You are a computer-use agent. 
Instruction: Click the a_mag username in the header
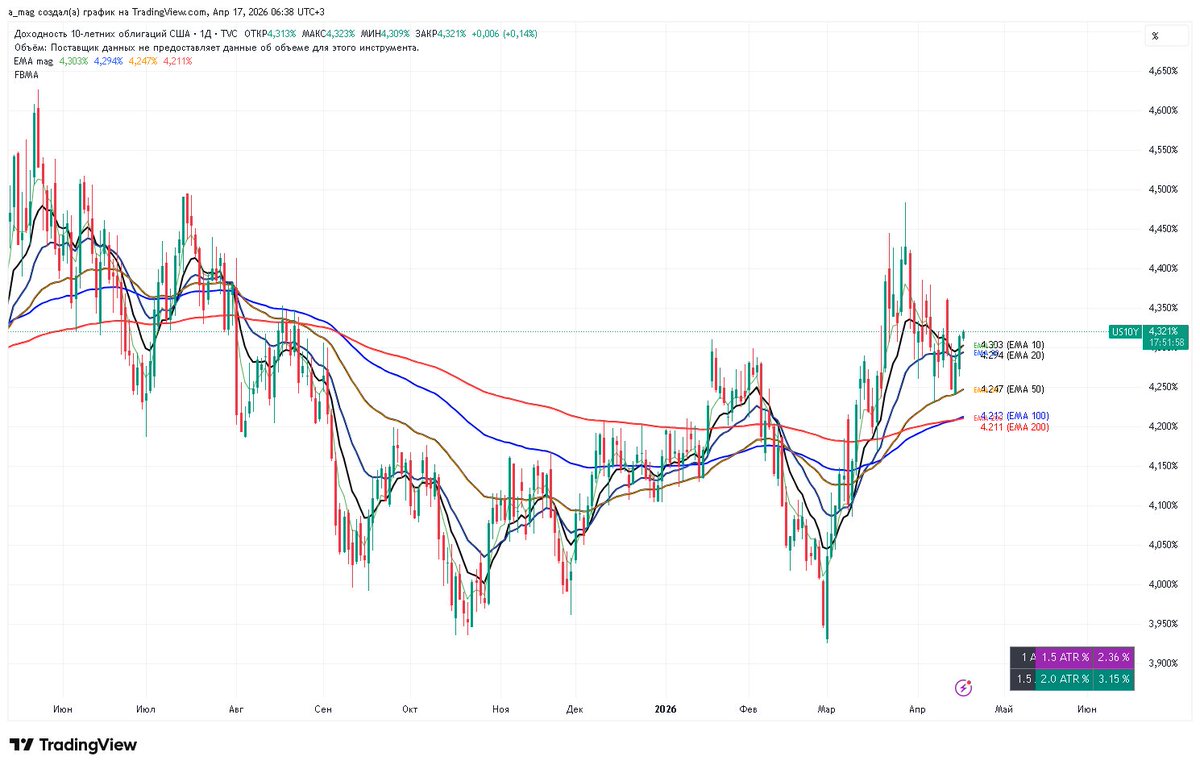(x=20, y=14)
